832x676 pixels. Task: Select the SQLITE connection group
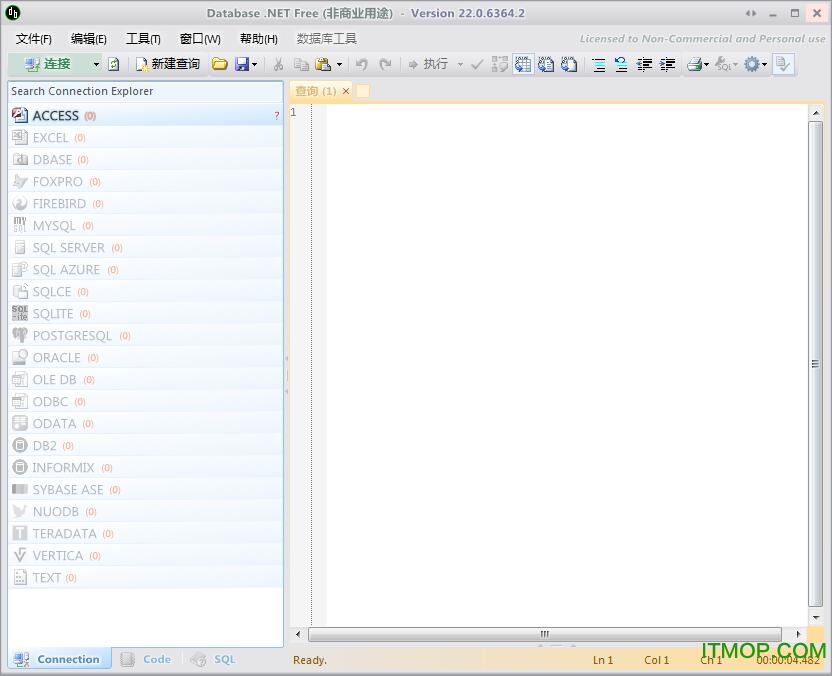coord(145,314)
